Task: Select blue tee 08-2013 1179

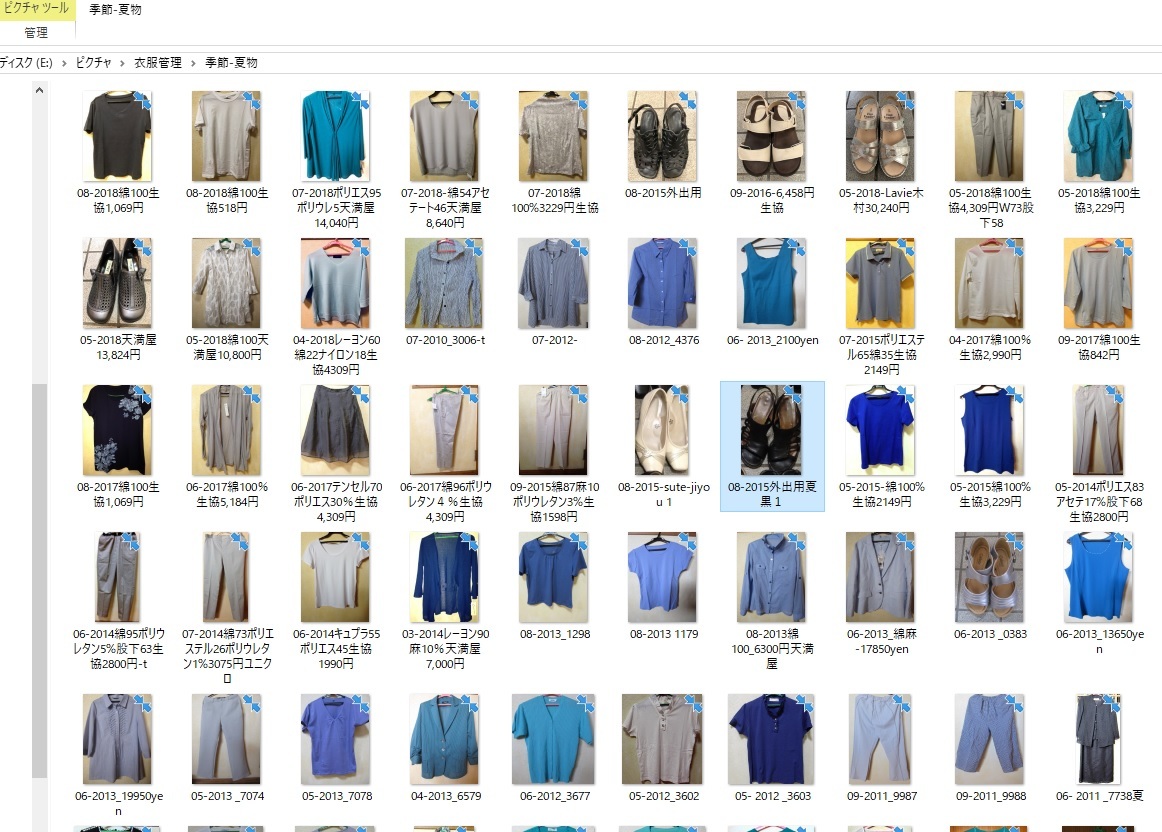Action: [x=663, y=576]
